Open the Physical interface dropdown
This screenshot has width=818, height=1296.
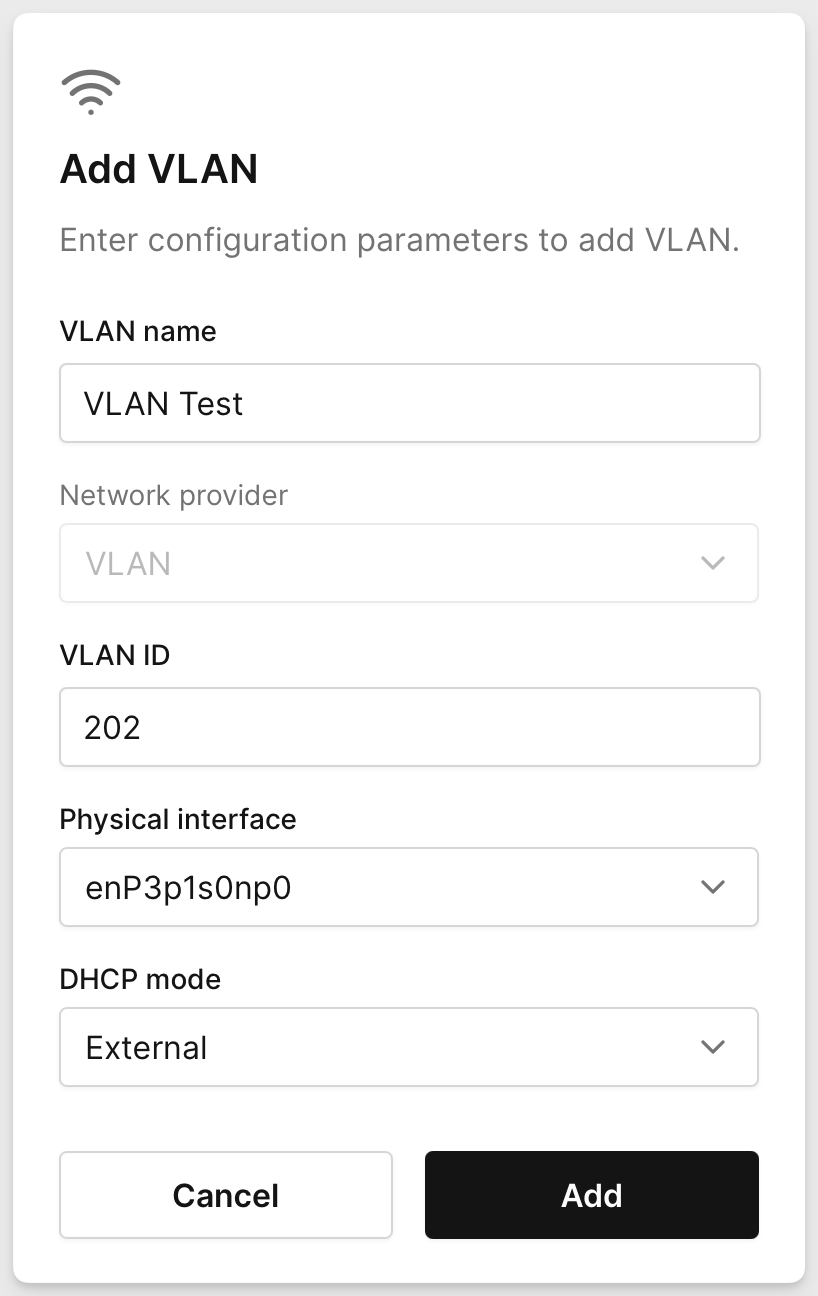click(410, 887)
